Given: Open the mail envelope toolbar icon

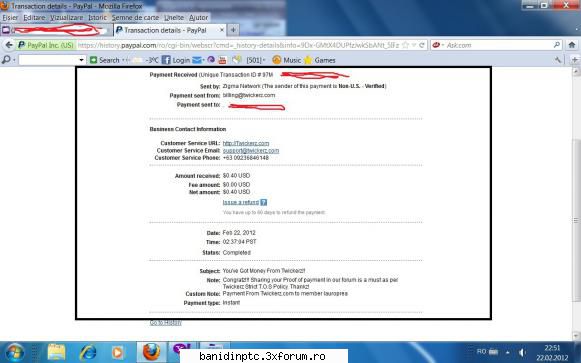Looking at the screenshot, I should click(197, 60).
